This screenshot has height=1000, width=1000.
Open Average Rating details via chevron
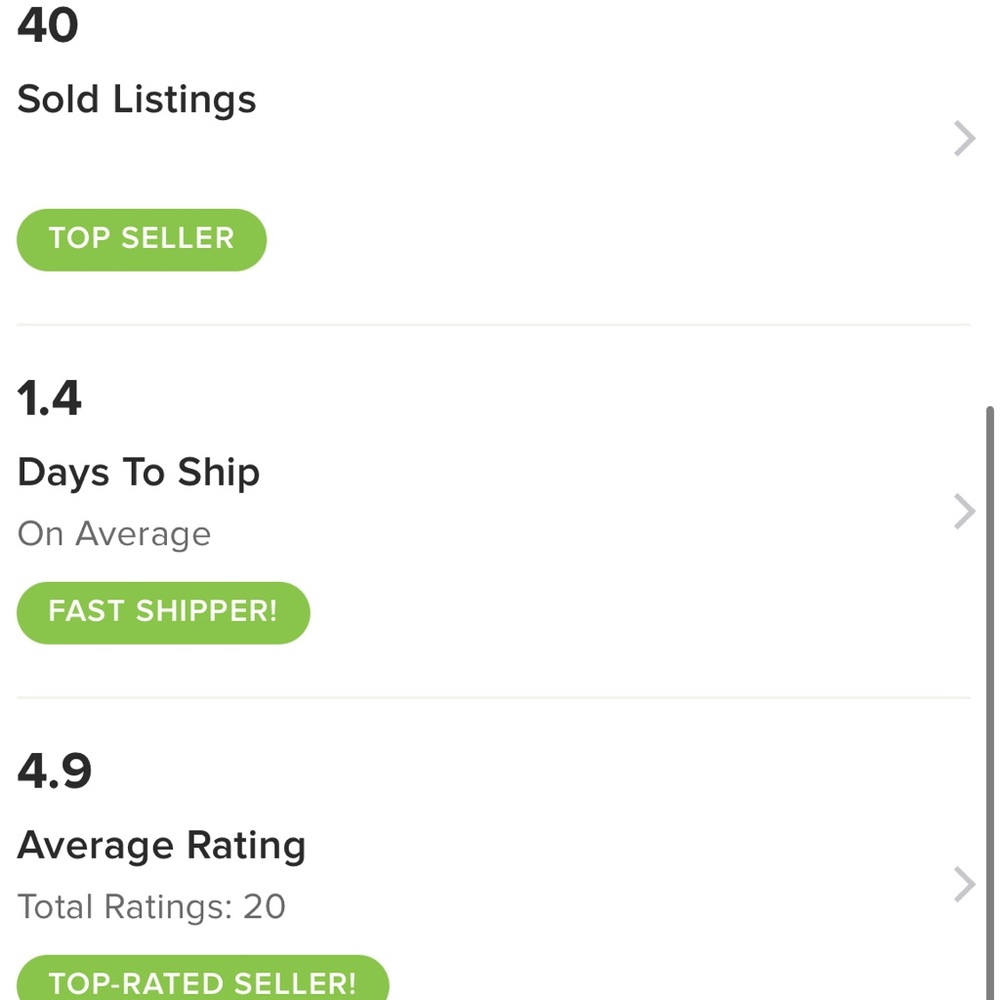964,884
